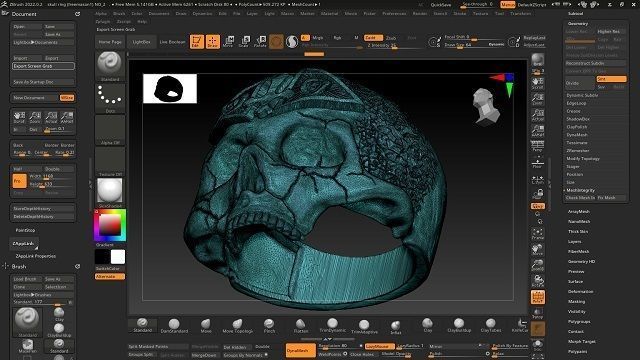Choose the ClayTubes brush
This screenshot has height=360, width=640.
[491, 326]
